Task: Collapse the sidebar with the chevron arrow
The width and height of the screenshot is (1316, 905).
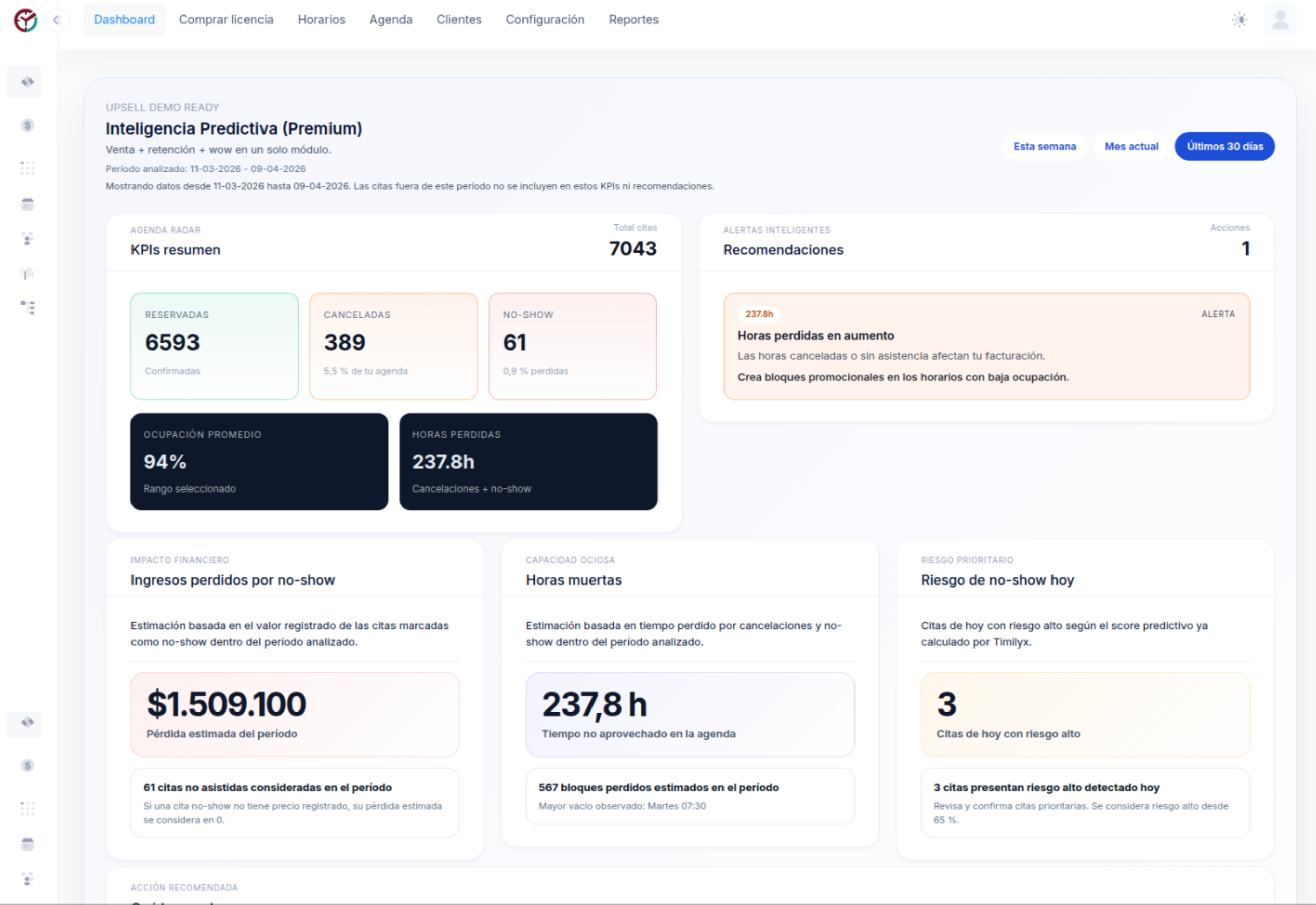Action: [x=57, y=19]
